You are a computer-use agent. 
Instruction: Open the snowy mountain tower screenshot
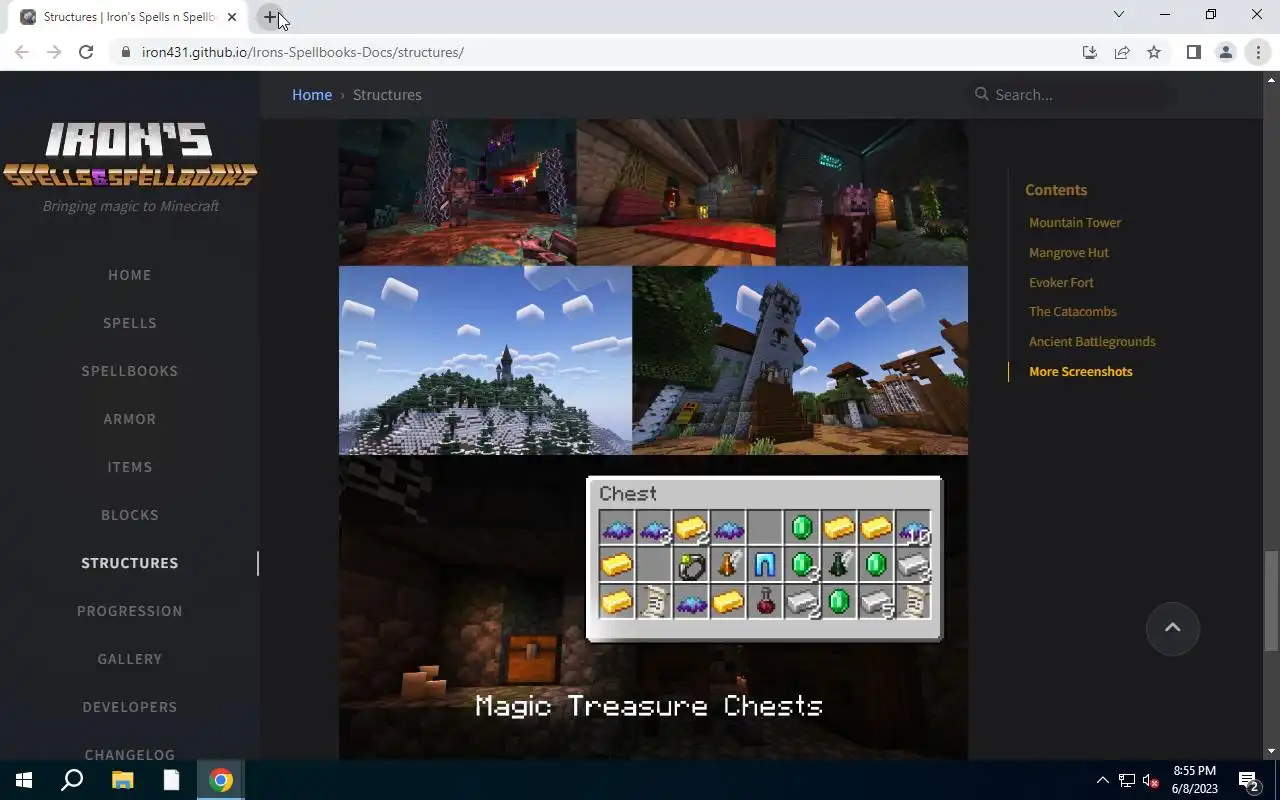485,360
